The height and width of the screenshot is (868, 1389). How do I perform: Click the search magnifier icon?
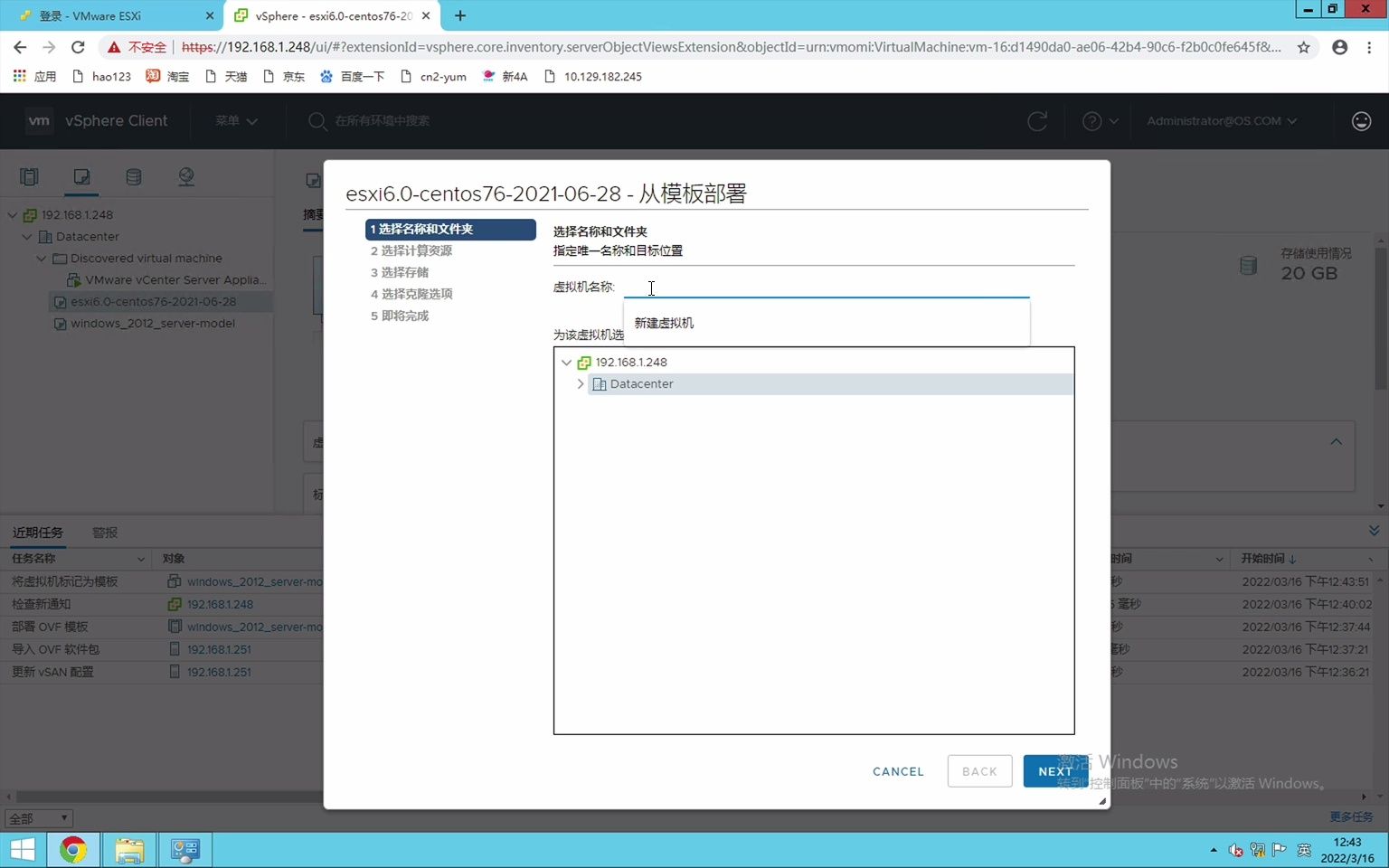(317, 121)
